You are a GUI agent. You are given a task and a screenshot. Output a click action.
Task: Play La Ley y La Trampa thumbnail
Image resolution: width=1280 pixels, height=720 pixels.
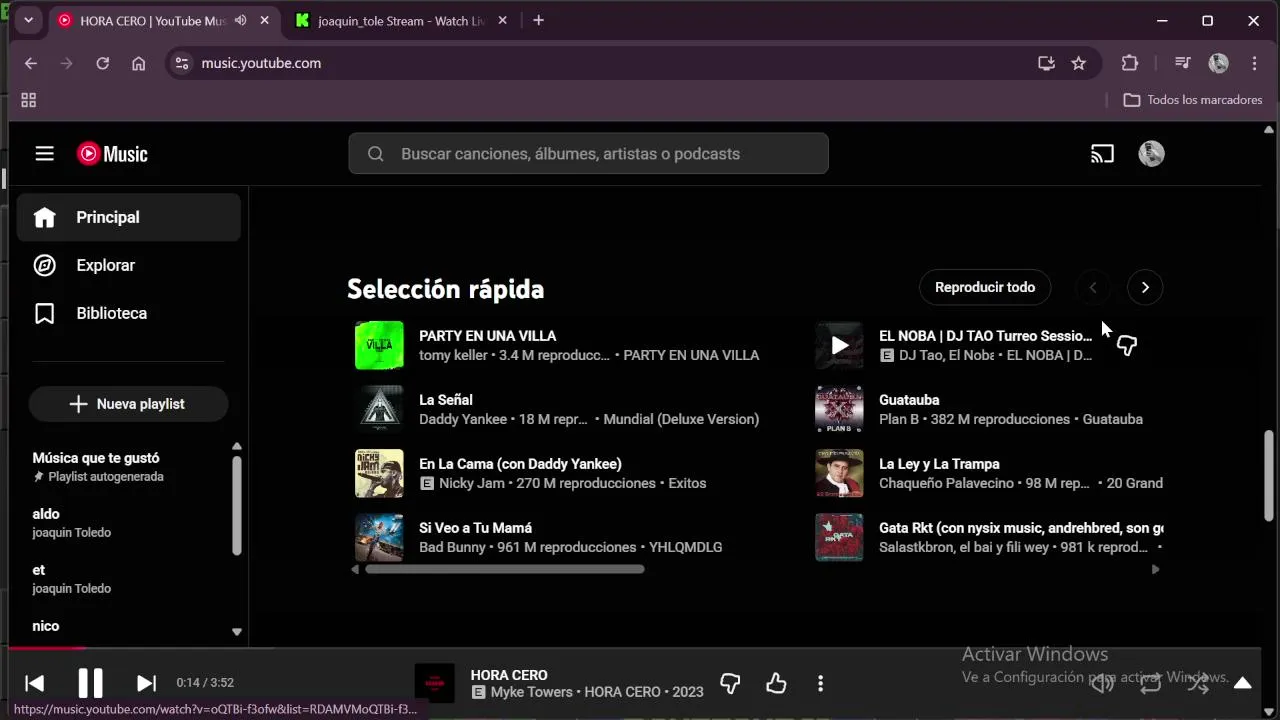point(839,473)
